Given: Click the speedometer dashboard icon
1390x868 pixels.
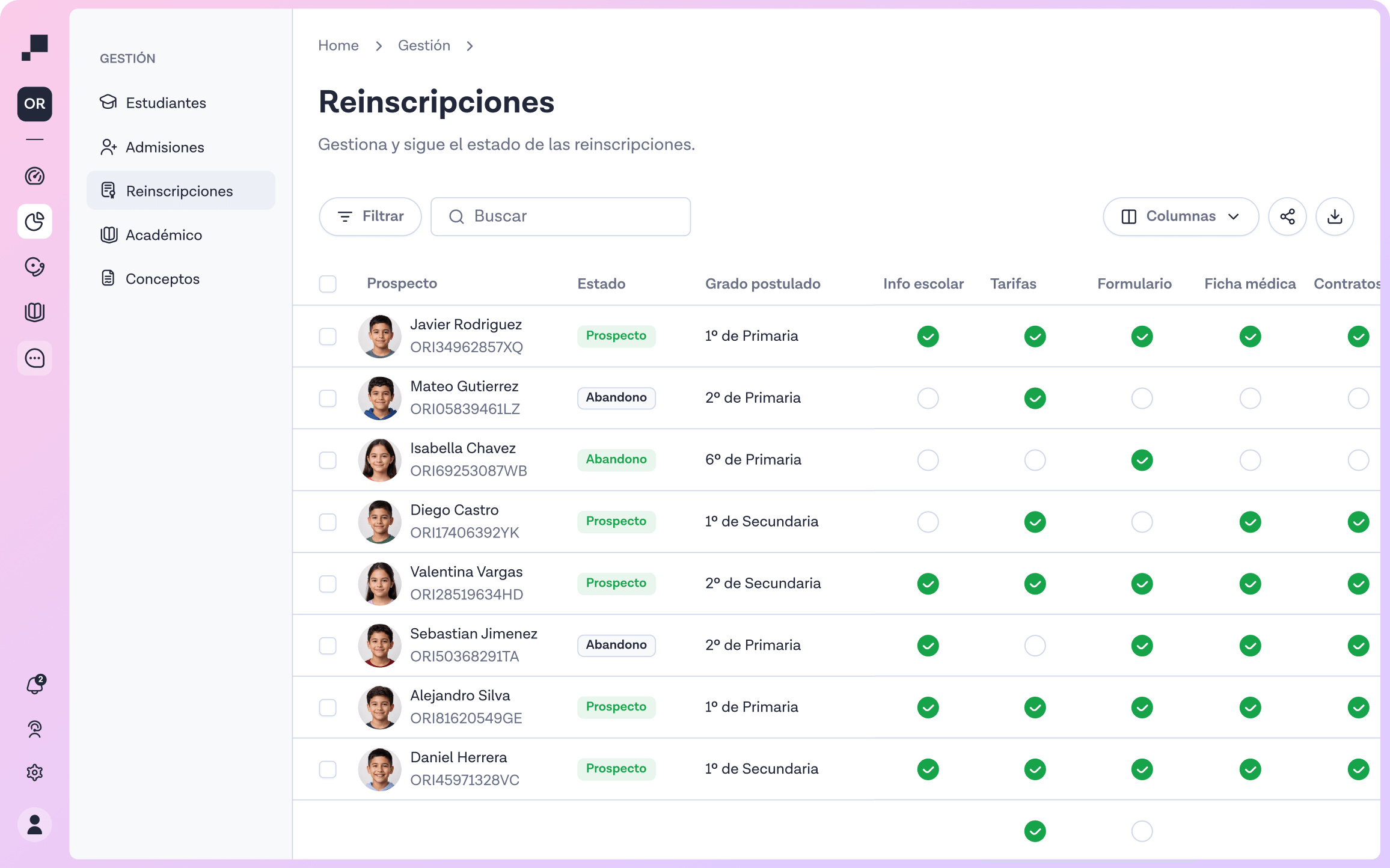Looking at the screenshot, I should (x=35, y=176).
